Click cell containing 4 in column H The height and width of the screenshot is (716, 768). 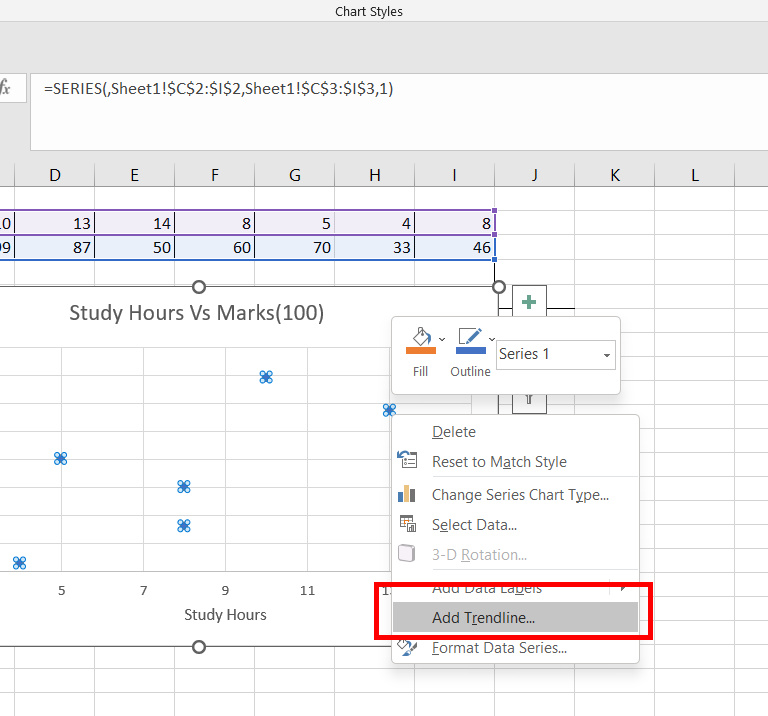(x=375, y=223)
